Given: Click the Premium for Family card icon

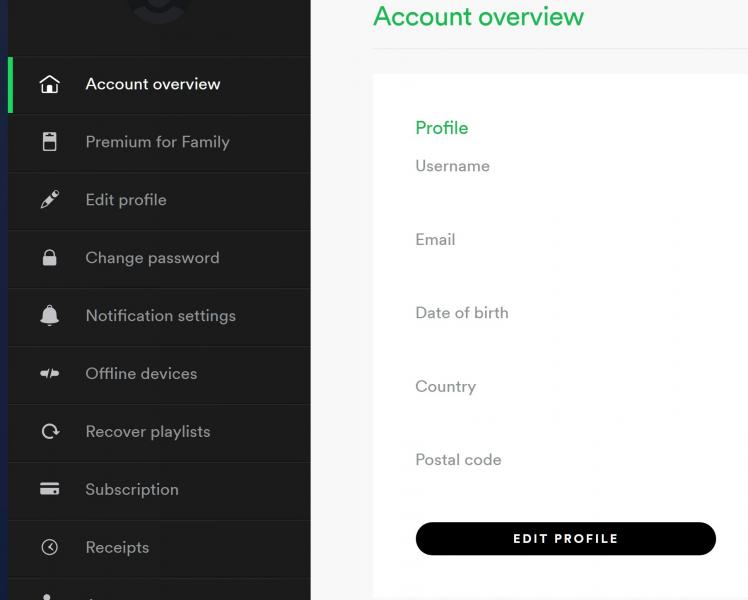Looking at the screenshot, I should [x=50, y=142].
